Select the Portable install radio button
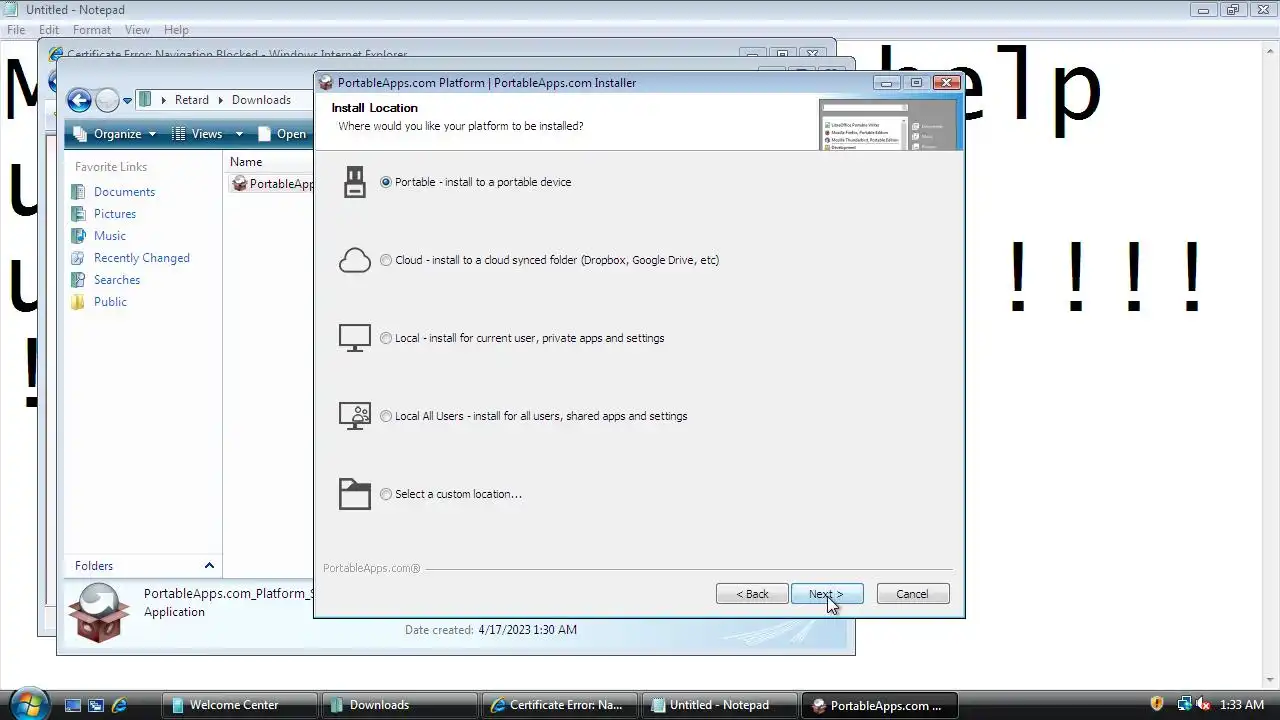Screen dimensions: 1280x720 386,182
